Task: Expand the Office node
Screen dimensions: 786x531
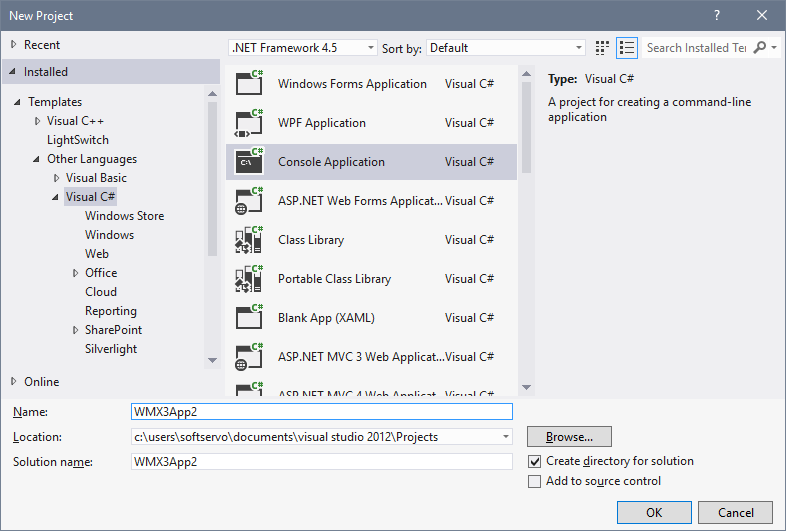Action: click(76, 273)
